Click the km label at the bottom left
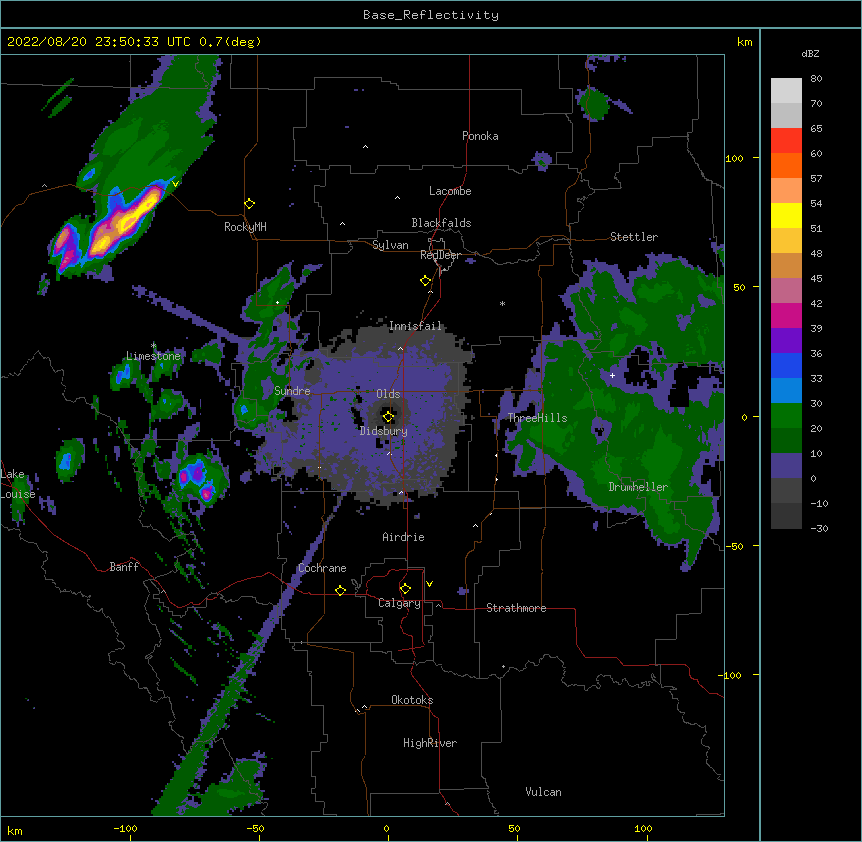 14,831
